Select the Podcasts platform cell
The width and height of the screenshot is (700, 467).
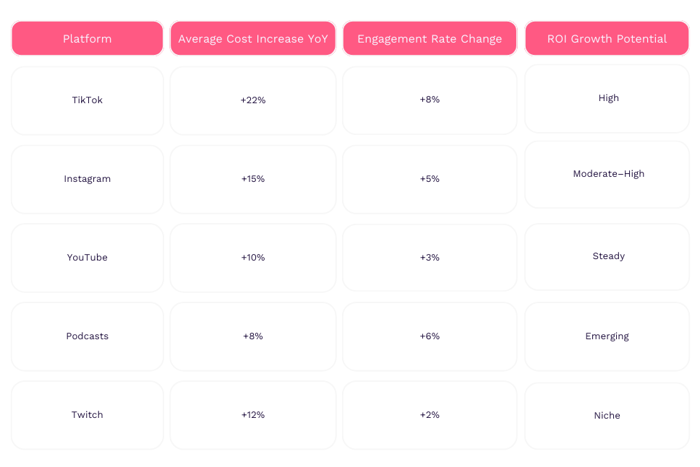(x=87, y=336)
